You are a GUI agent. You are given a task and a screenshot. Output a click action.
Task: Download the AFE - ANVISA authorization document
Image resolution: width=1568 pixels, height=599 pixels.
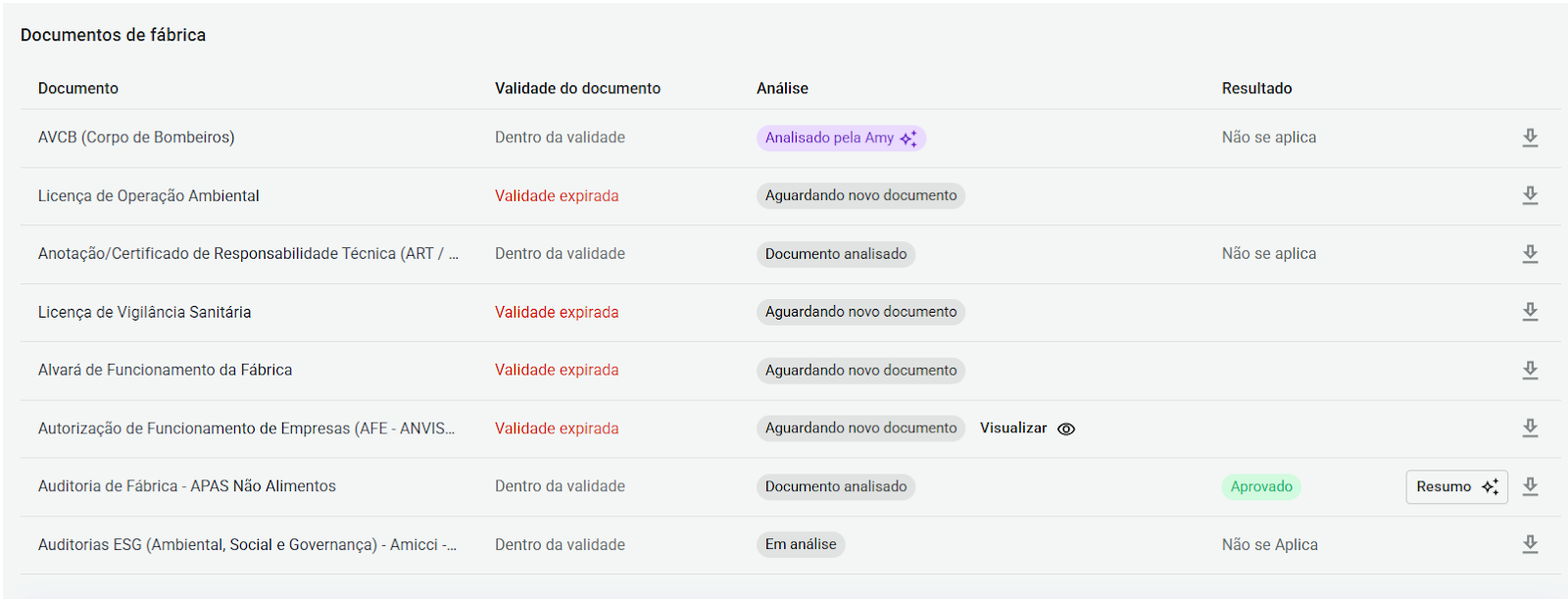[1530, 428]
